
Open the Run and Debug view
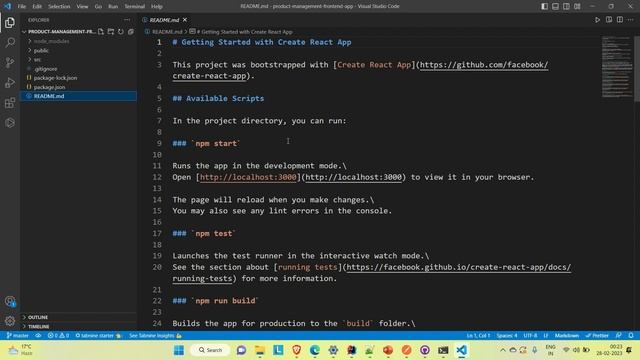coord(10,82)
